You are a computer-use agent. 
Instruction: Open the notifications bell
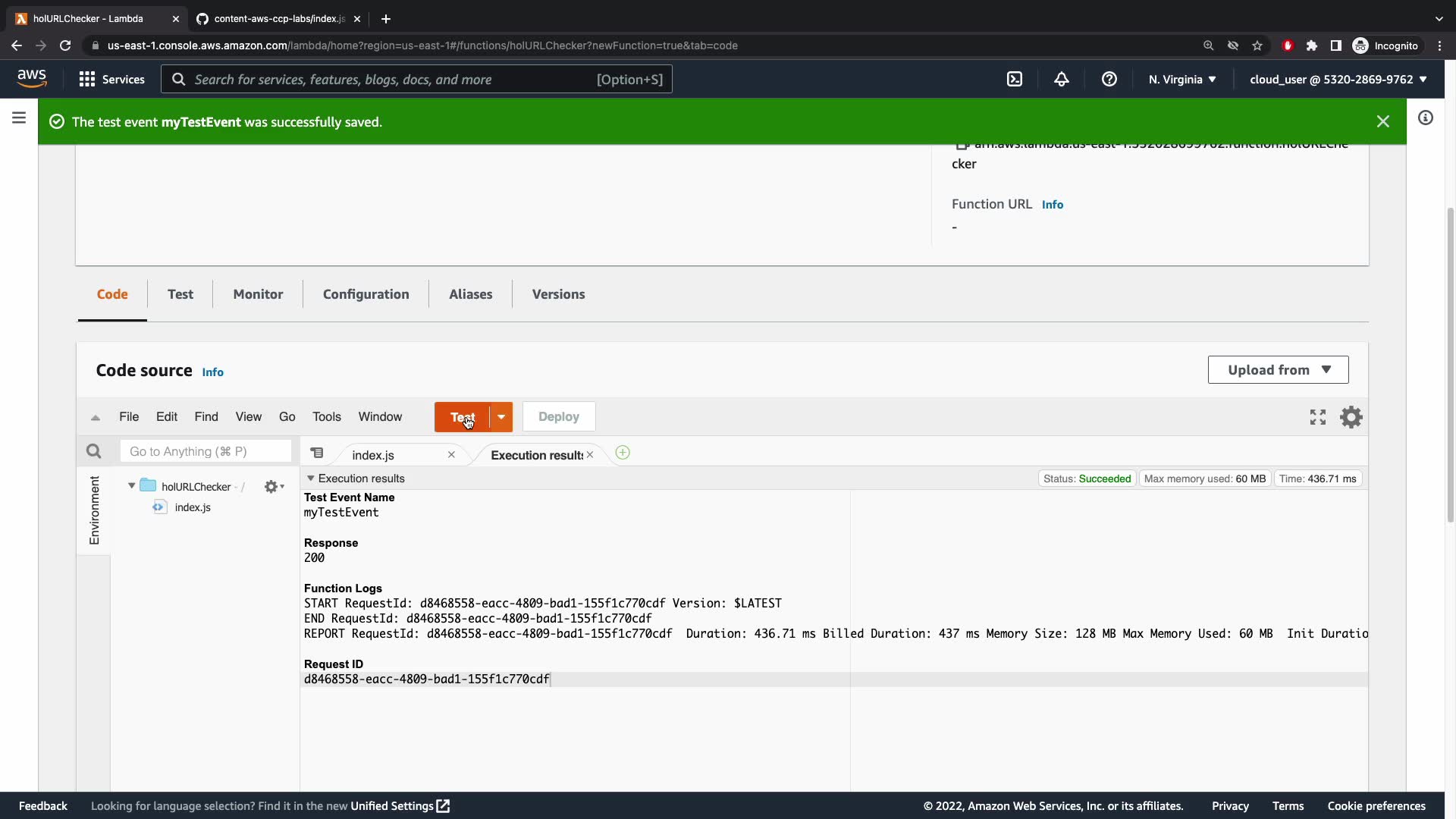pyautogui.click(x=1062, y=79)
